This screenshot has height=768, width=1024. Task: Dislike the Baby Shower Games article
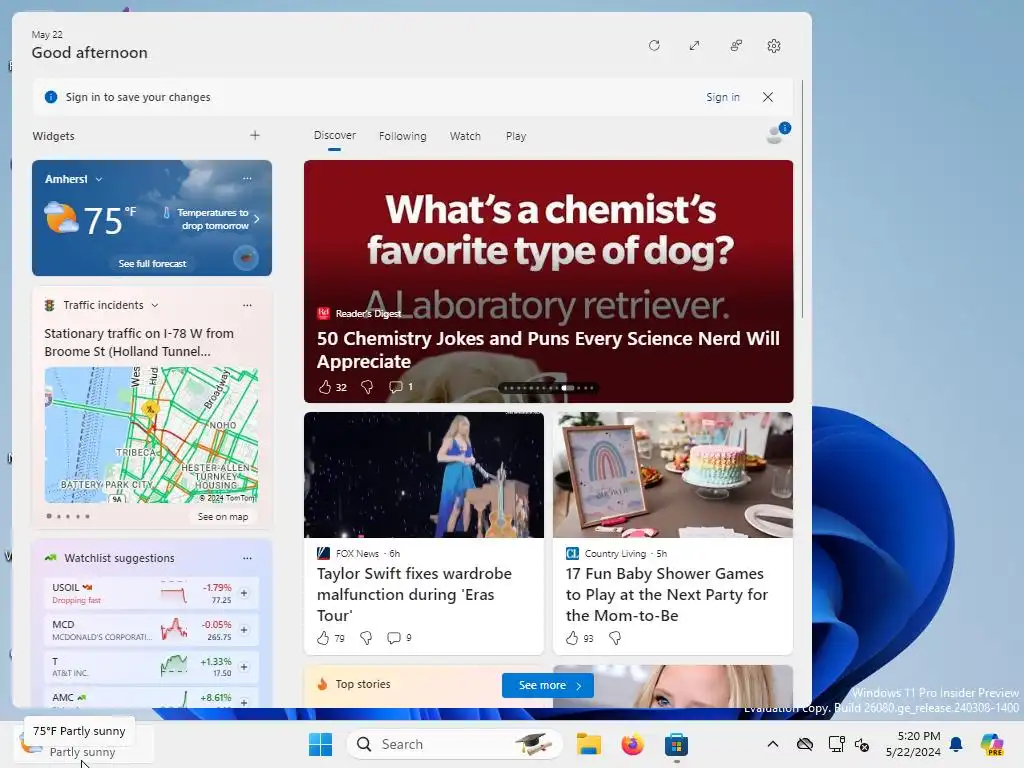[615, 638]
